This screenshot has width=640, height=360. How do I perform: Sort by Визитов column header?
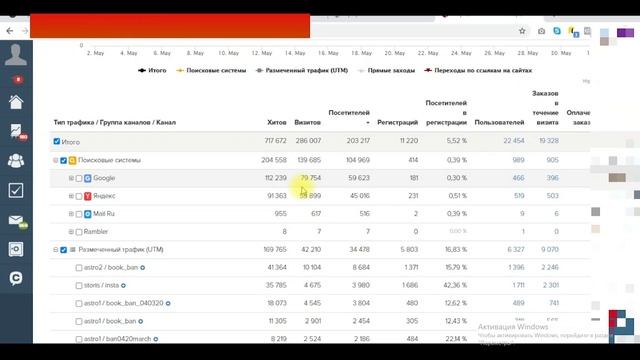pos(307,122)
